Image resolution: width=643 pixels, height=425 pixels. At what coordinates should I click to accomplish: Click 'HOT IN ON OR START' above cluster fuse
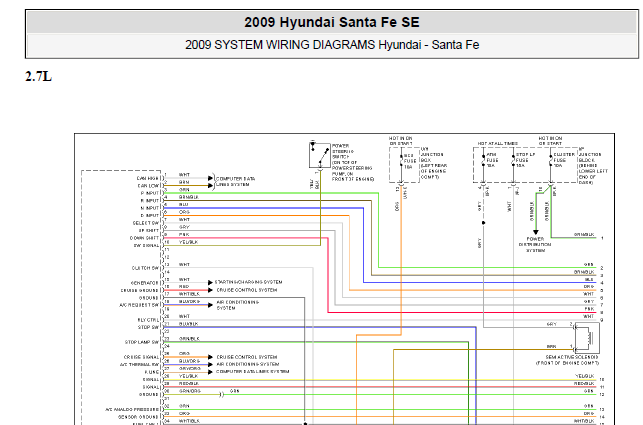pos(550,141)
